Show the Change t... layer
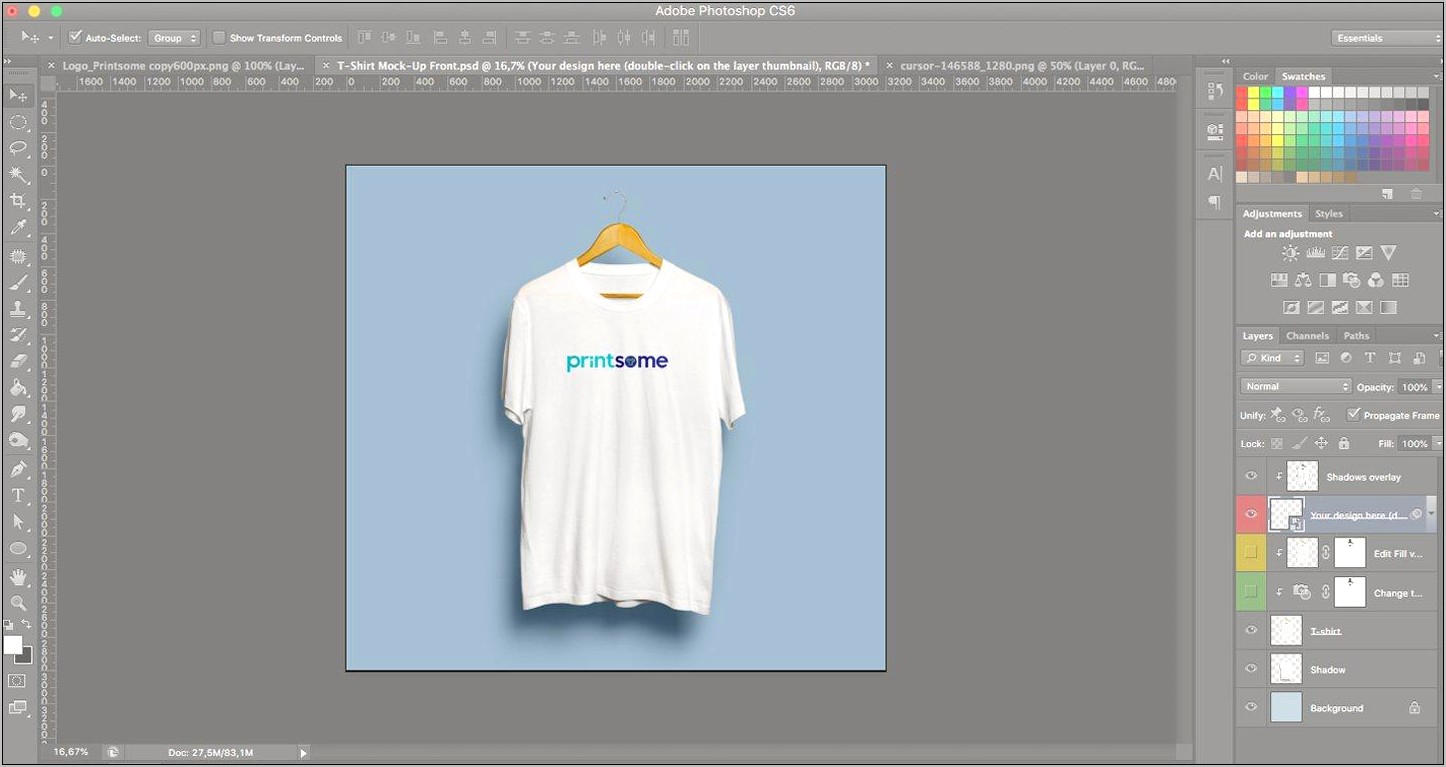 pyautogui.click(x=1251, y=591)
